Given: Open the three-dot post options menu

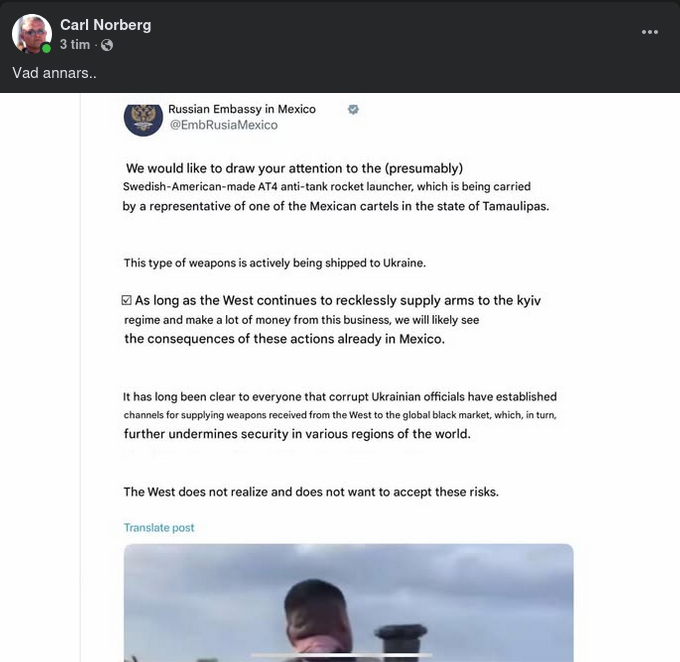Looking at the screenshot, I should click(650, 32).
